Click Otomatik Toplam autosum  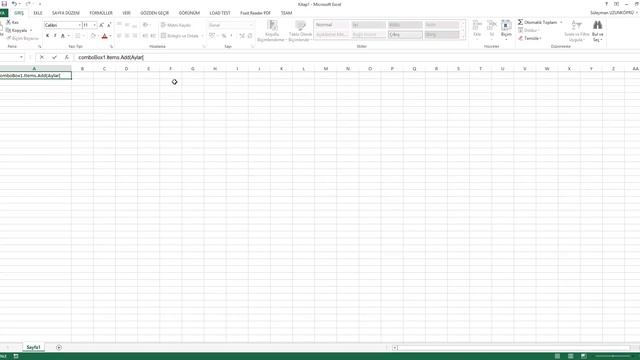tap(538, 22)
